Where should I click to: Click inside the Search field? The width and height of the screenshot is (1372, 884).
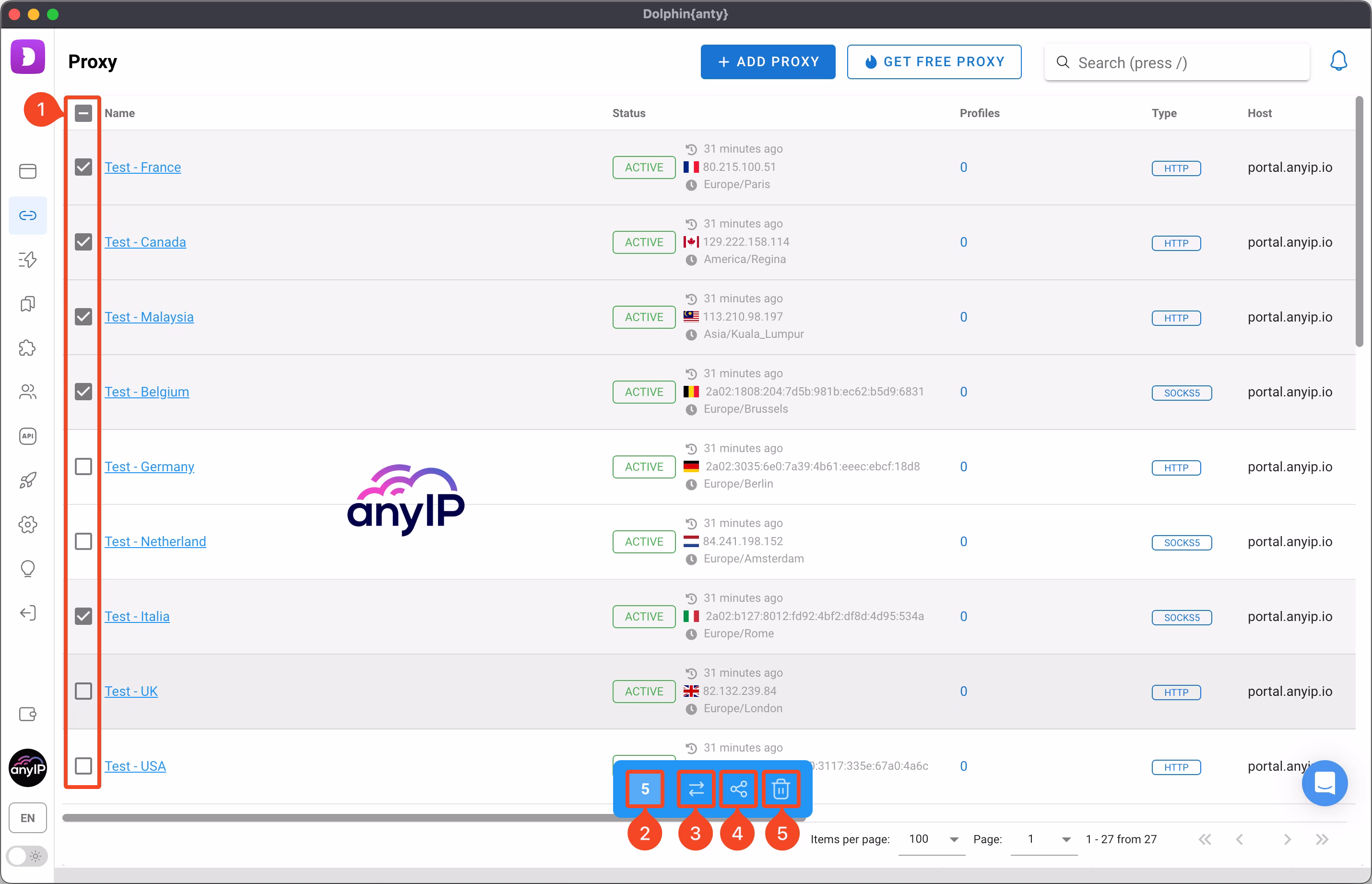1175,62
